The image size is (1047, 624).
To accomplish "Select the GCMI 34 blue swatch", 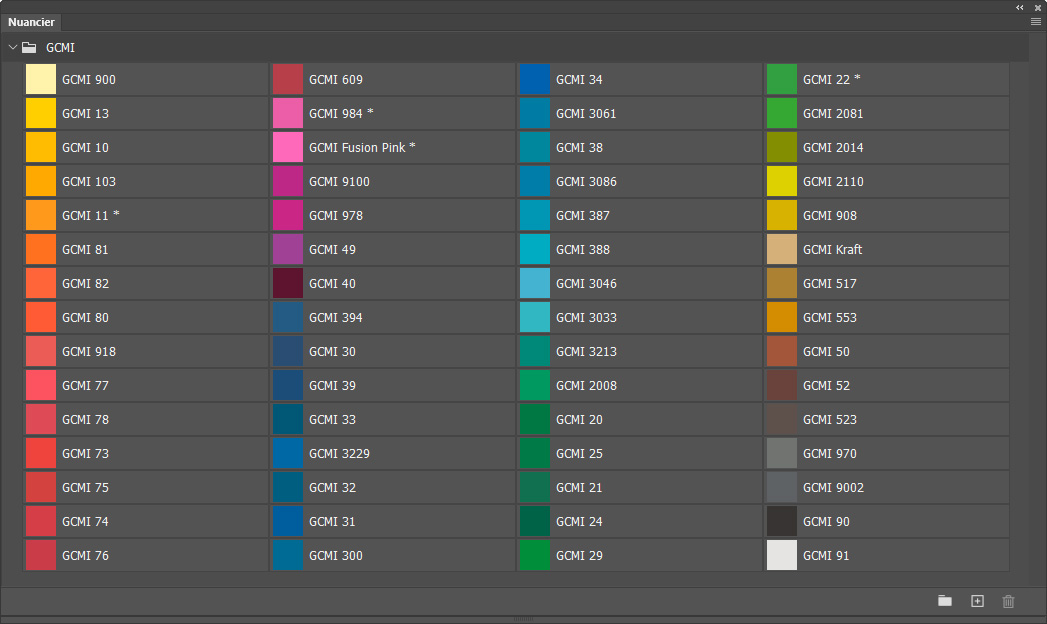I will pyautogui.click(x=535, y=79).
